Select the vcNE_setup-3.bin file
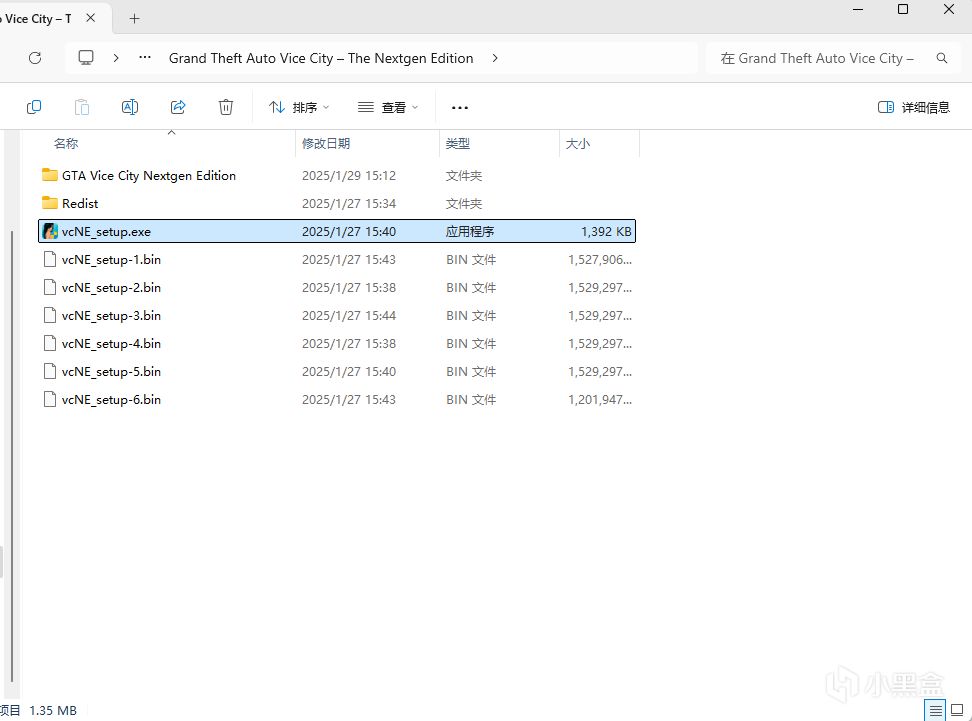 click(337, 315)
